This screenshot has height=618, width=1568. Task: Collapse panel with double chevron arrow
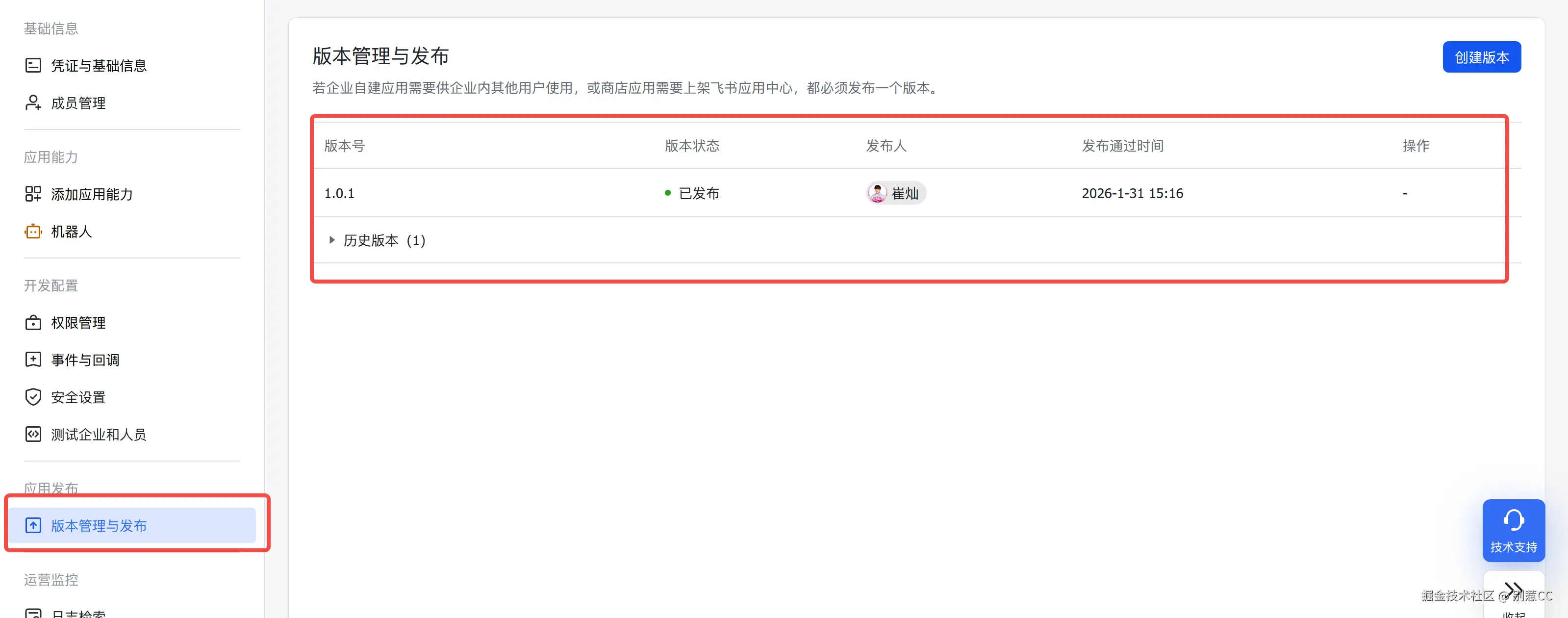(1513, 590)
